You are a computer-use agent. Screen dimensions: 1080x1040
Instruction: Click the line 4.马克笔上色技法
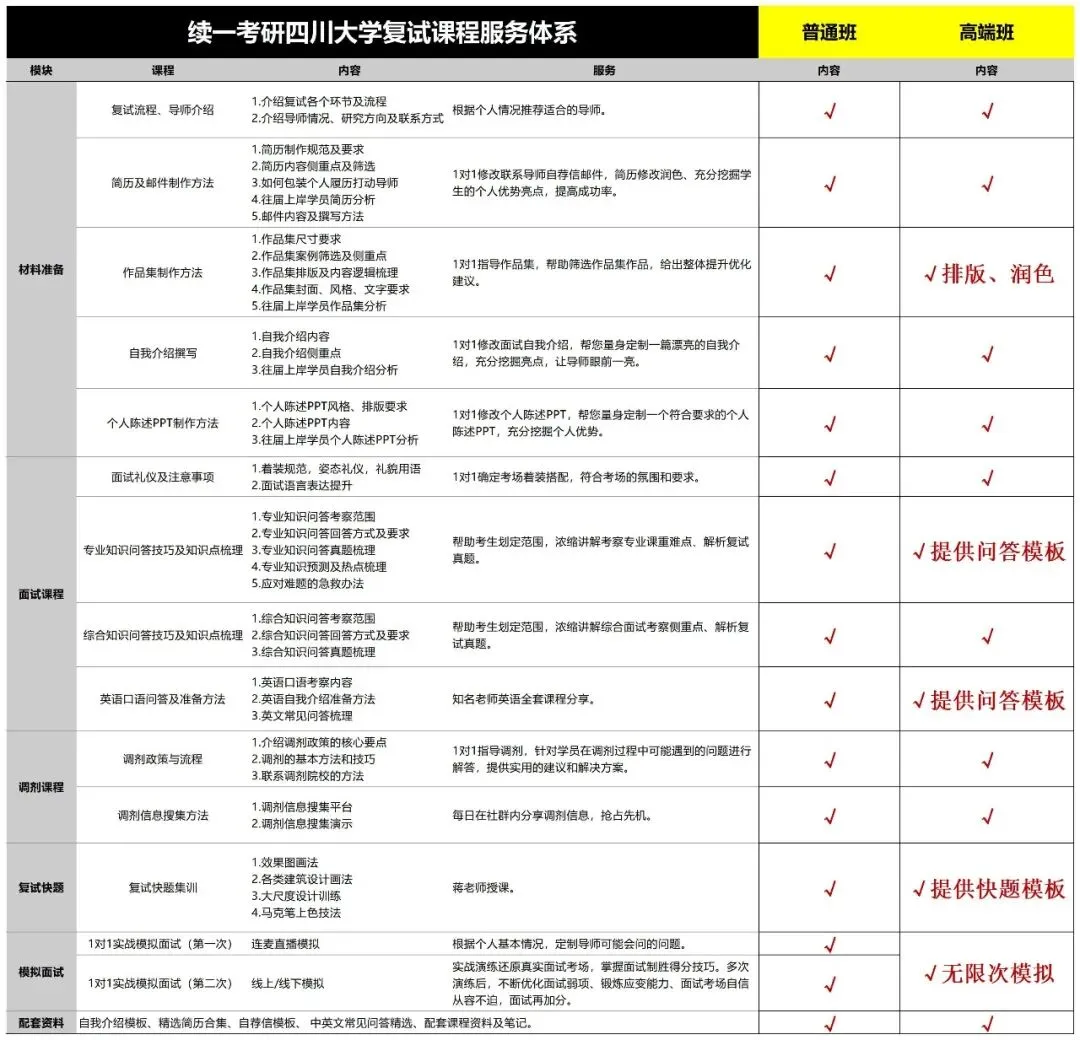[296, 913]
